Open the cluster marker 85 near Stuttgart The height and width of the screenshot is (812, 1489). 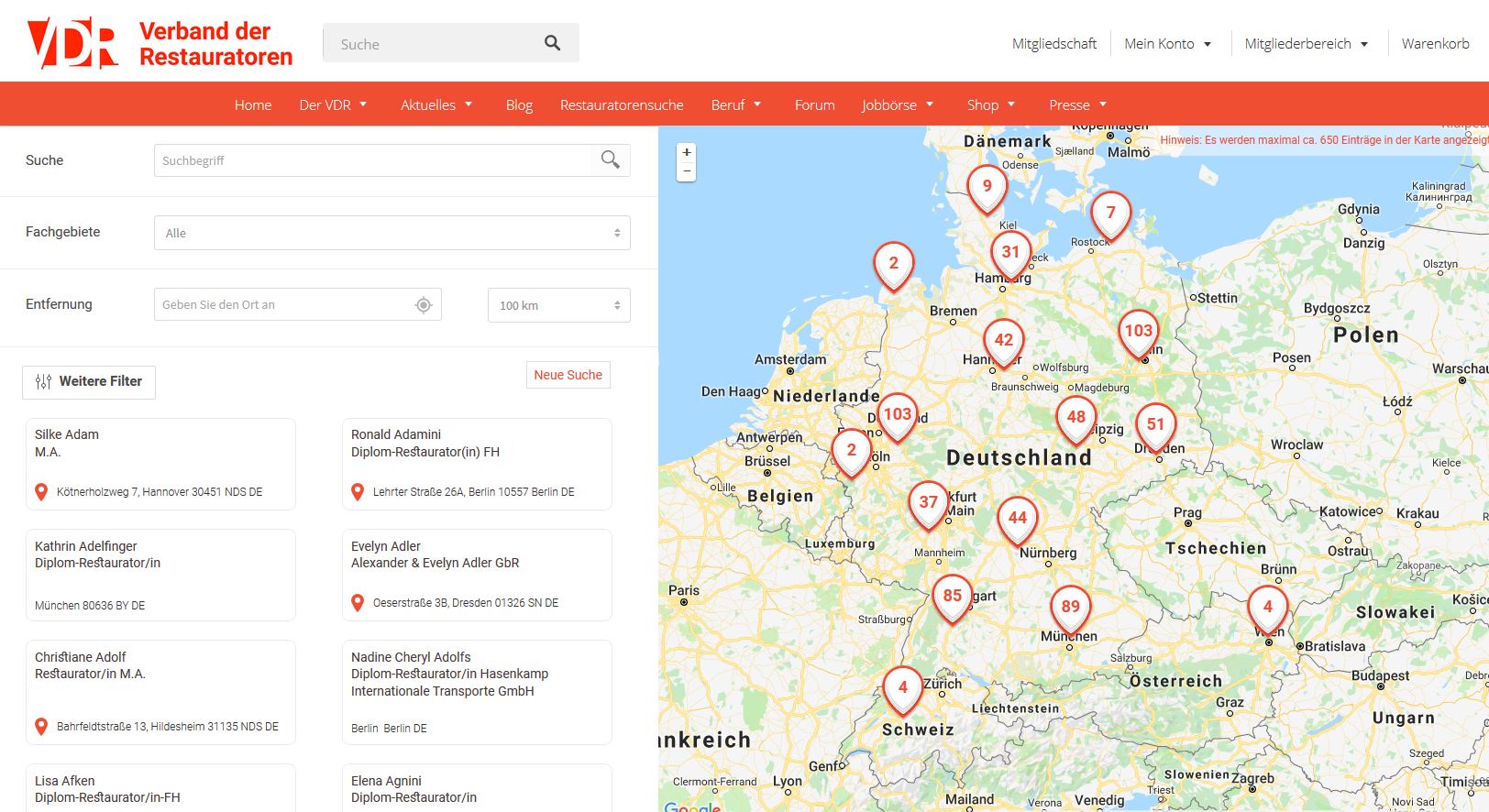point(953,598)
